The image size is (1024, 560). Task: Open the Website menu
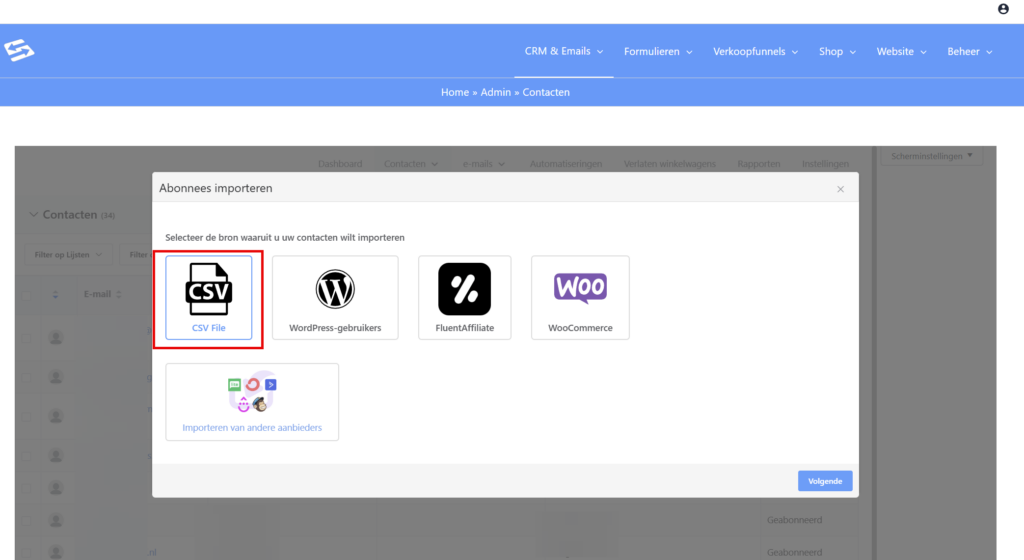[901, 51]
